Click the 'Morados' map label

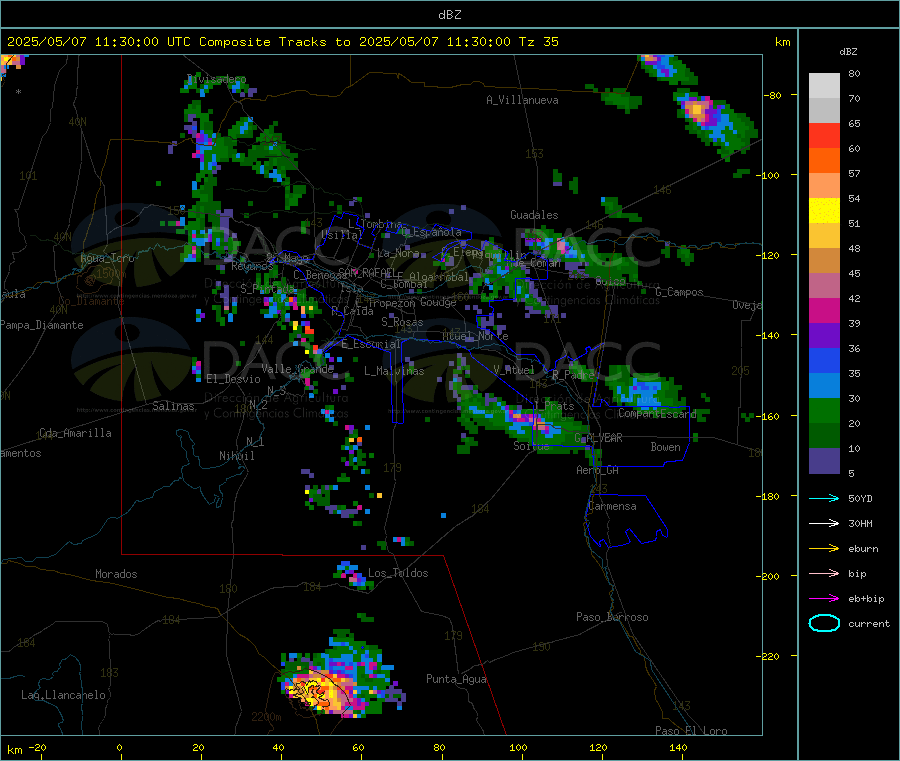tap(116, 574)
